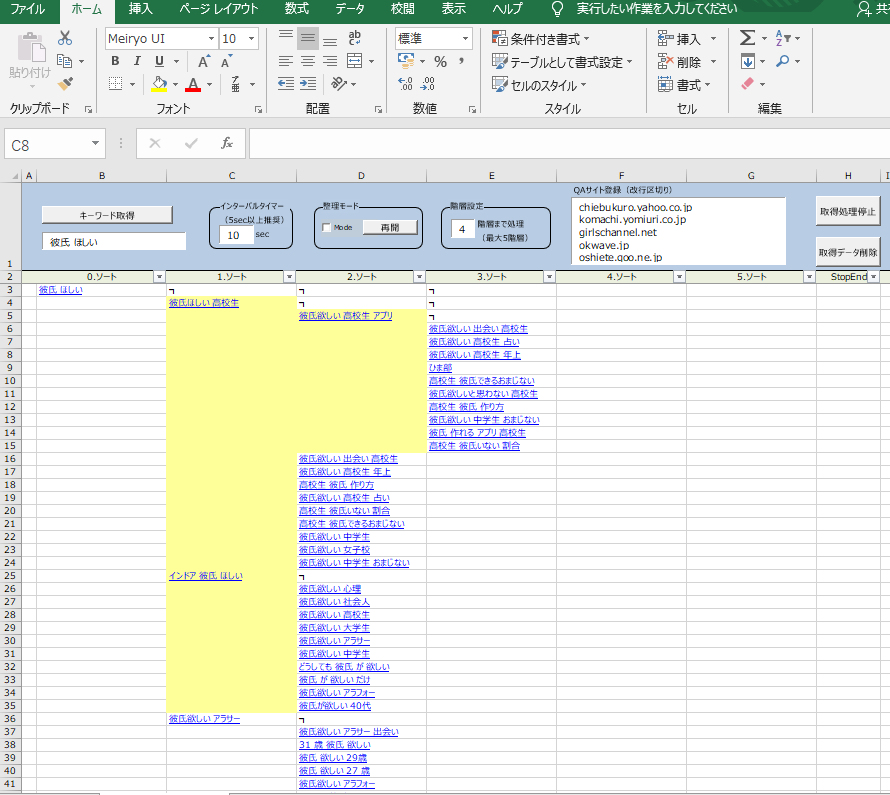The height and width of the screenshot is (795, 890).
Task: Click the keyword input box containing 彼氏 ほしい
Action: pyautogui.click(x=114, y=242)
